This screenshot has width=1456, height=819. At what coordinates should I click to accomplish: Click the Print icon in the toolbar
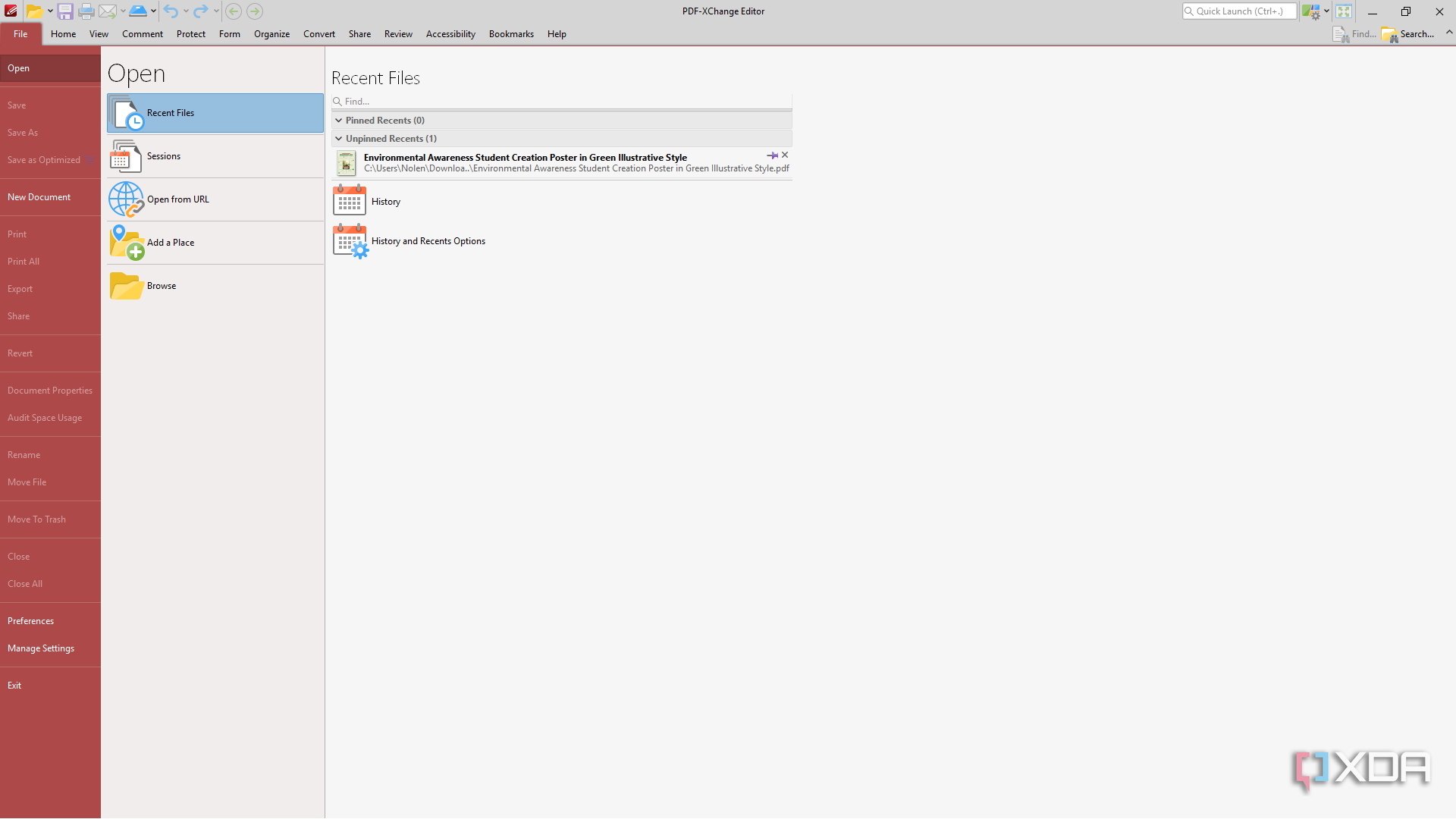point(86,11)
